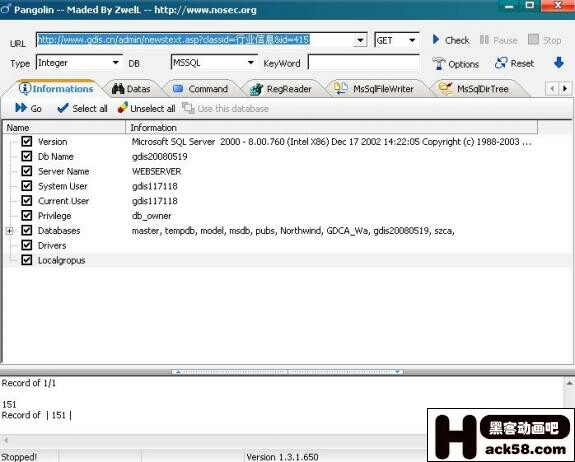Click the Use this database icon
Screen dimensions: 575x462
click(x=188, y=108)
